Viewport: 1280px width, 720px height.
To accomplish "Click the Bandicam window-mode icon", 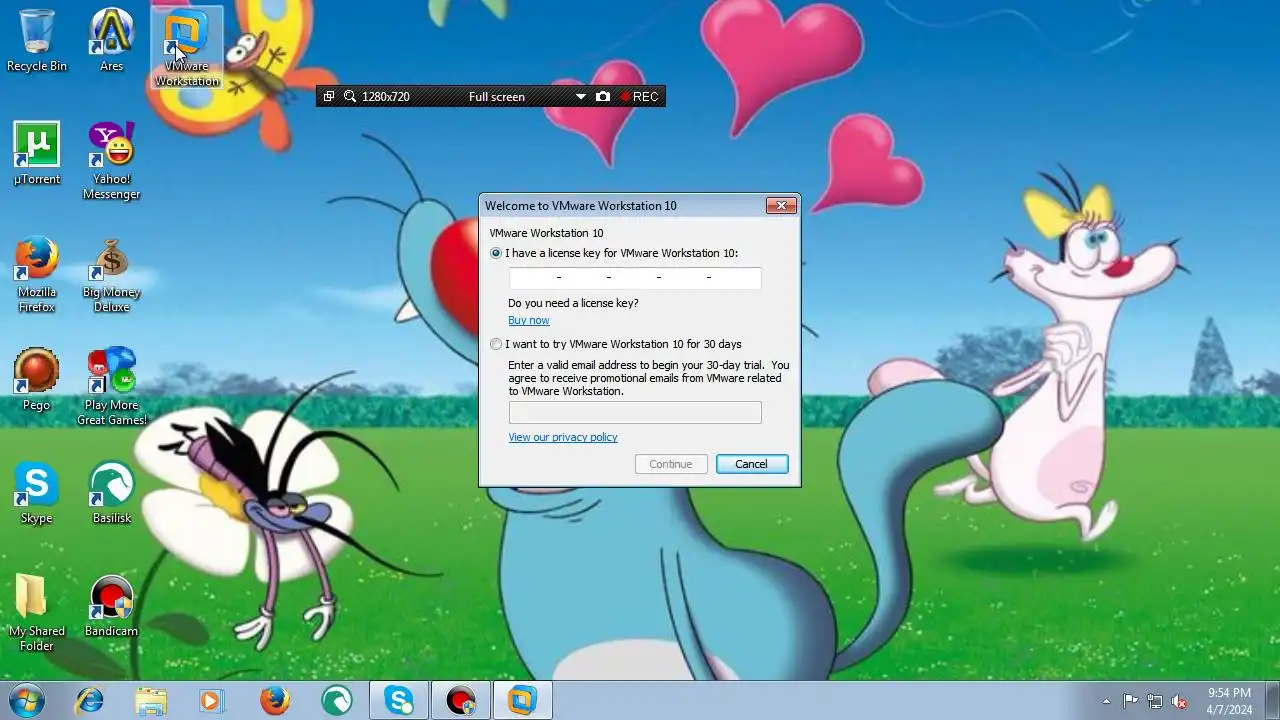I will [329, 96].
